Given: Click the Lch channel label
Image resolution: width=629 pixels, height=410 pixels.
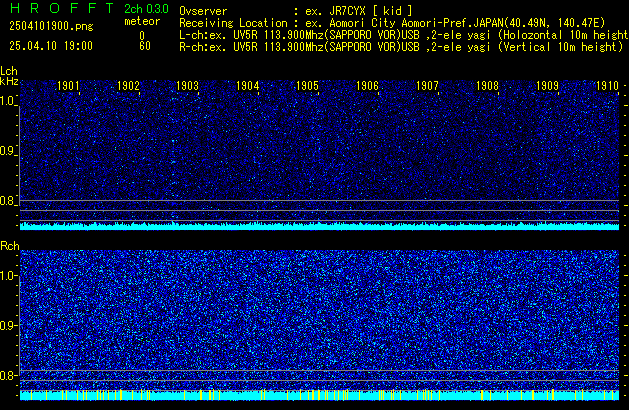Looking at the screenshot, I should click(9, 71).
